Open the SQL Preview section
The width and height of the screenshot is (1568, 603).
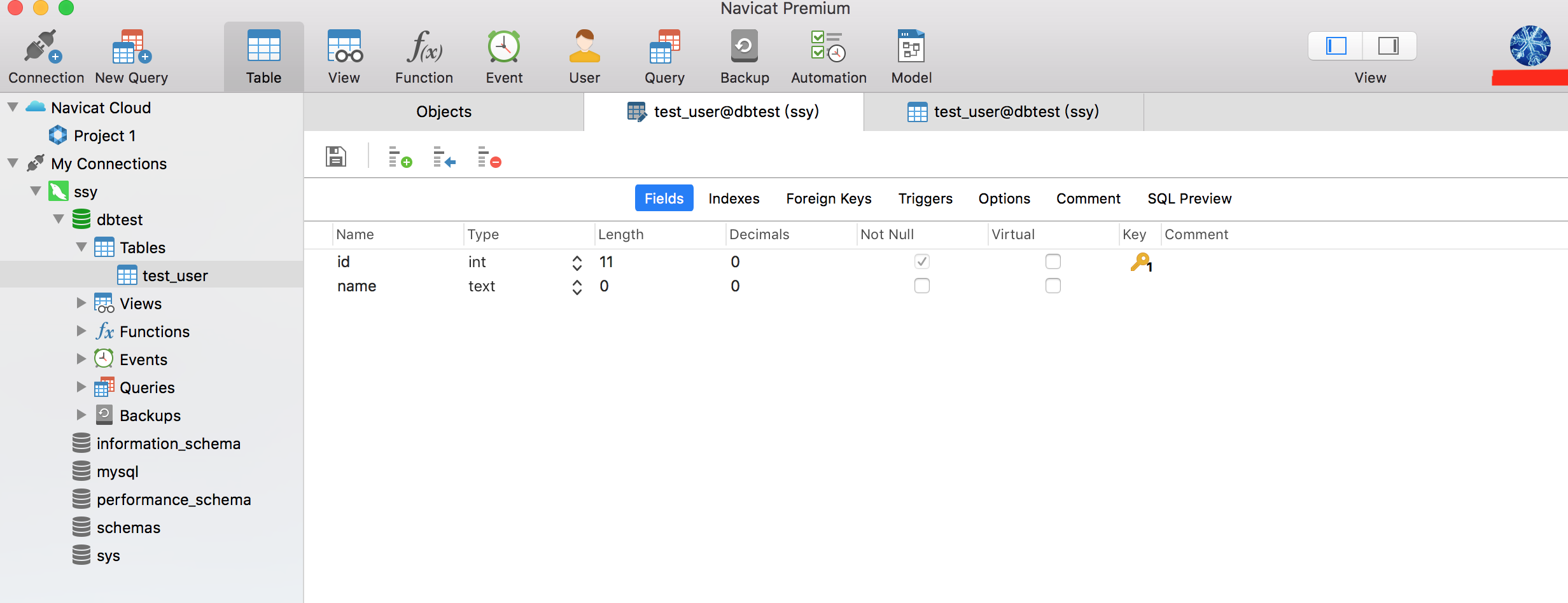[1189, 198]
